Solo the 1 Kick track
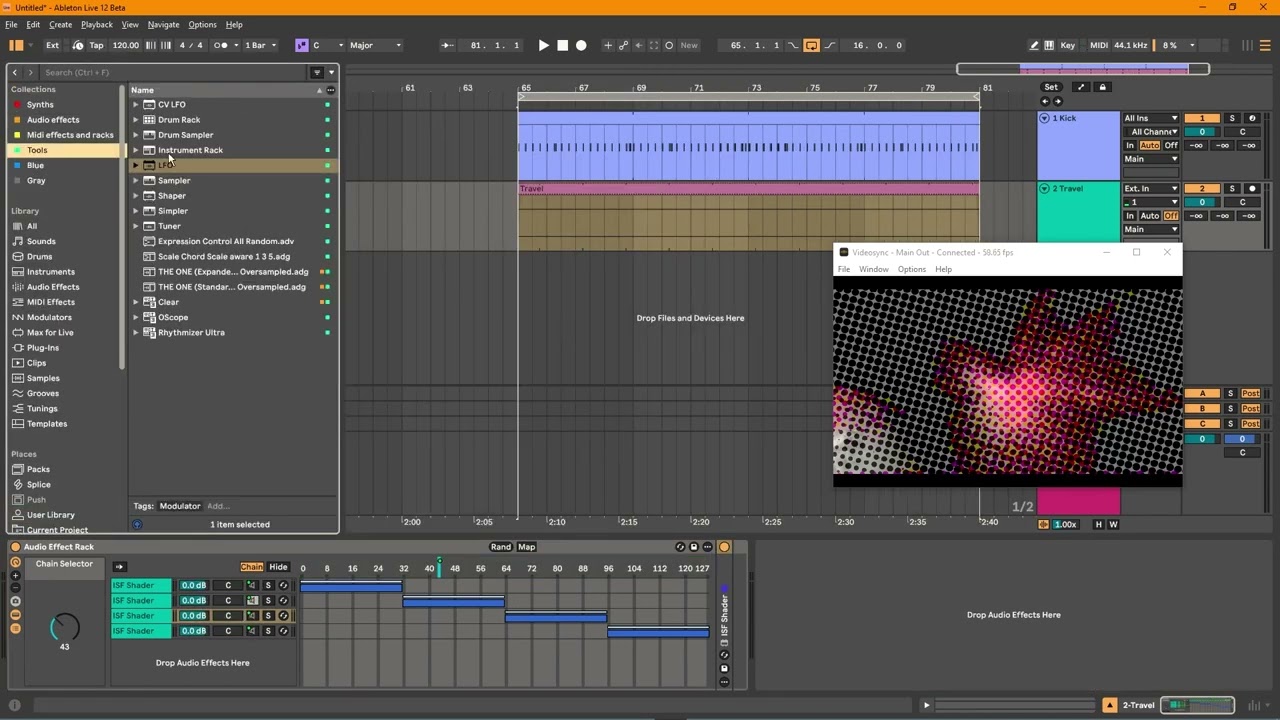Screen dimensions: 1280x720 (x=1232, y=118)
